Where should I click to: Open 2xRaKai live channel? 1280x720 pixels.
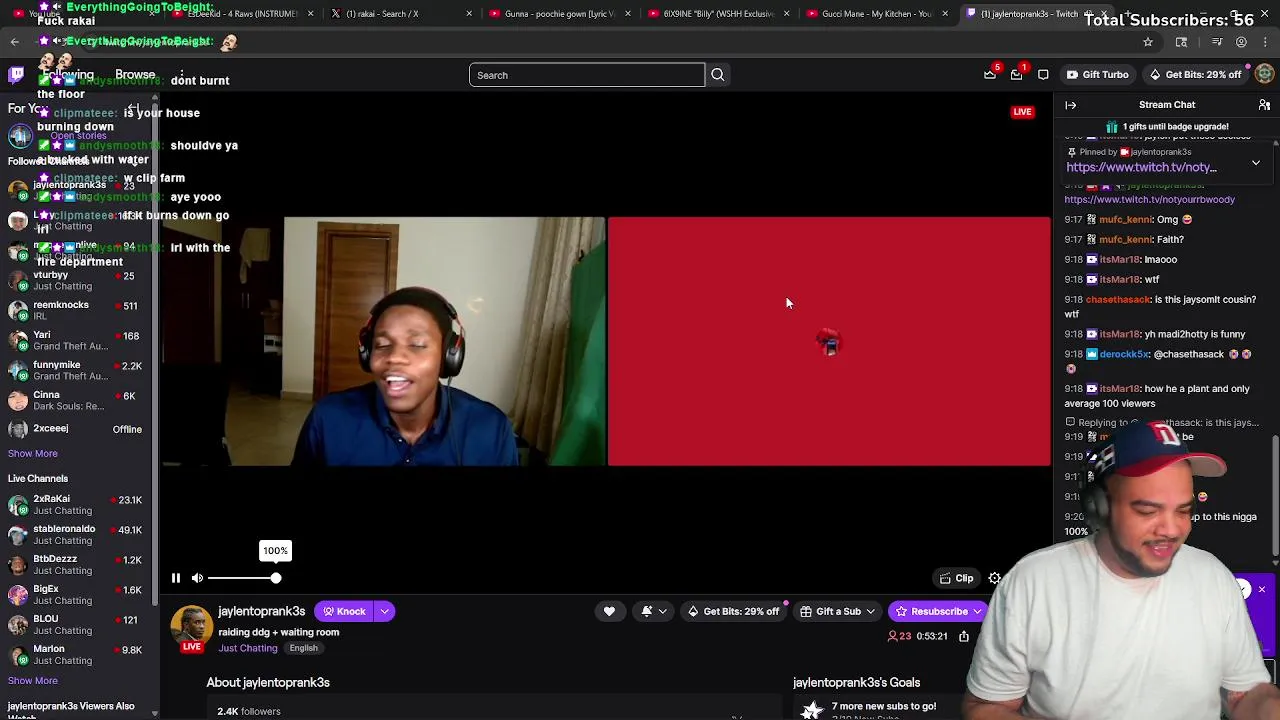click(x=78, y=504)
